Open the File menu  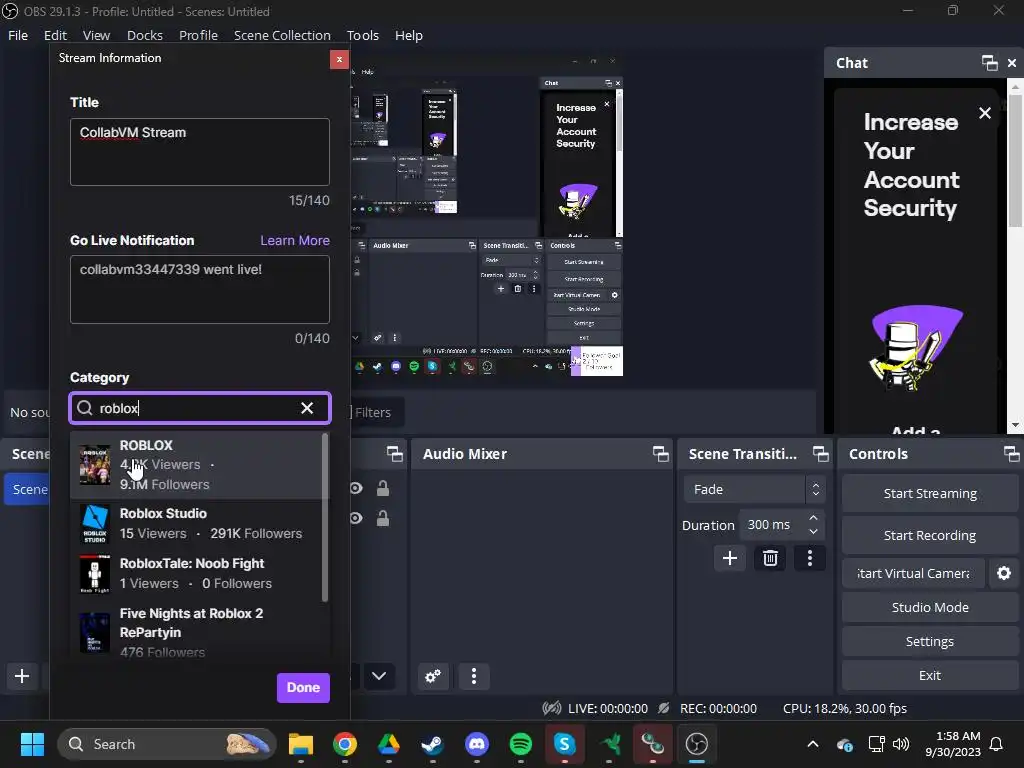pos(18,35)
